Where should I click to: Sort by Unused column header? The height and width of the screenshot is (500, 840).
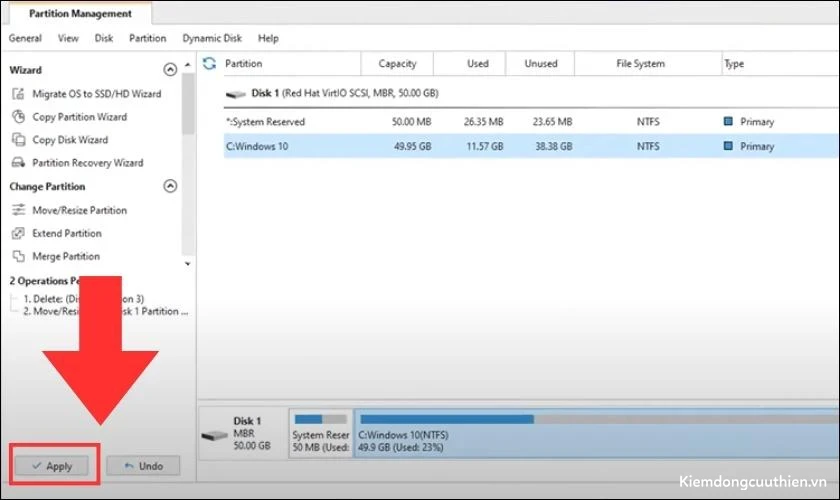tap(541, 63)
